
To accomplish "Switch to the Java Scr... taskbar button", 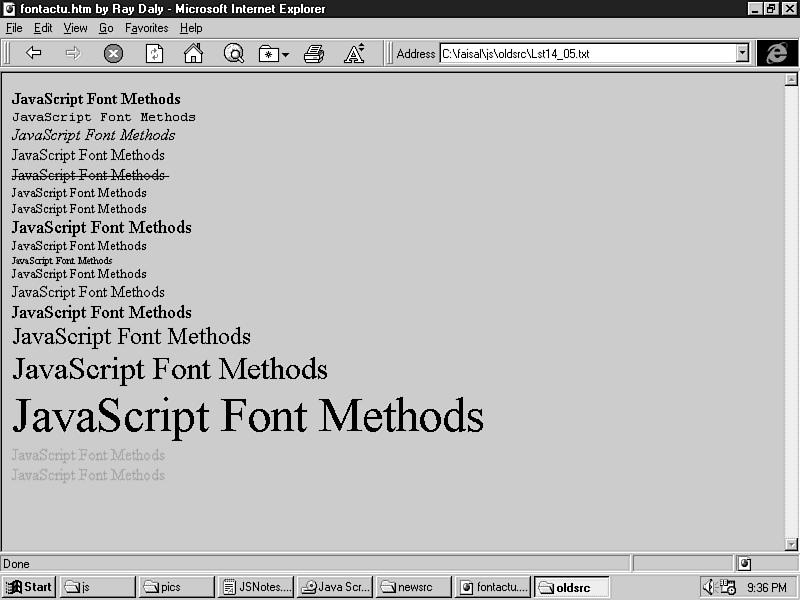I will 335,587.
